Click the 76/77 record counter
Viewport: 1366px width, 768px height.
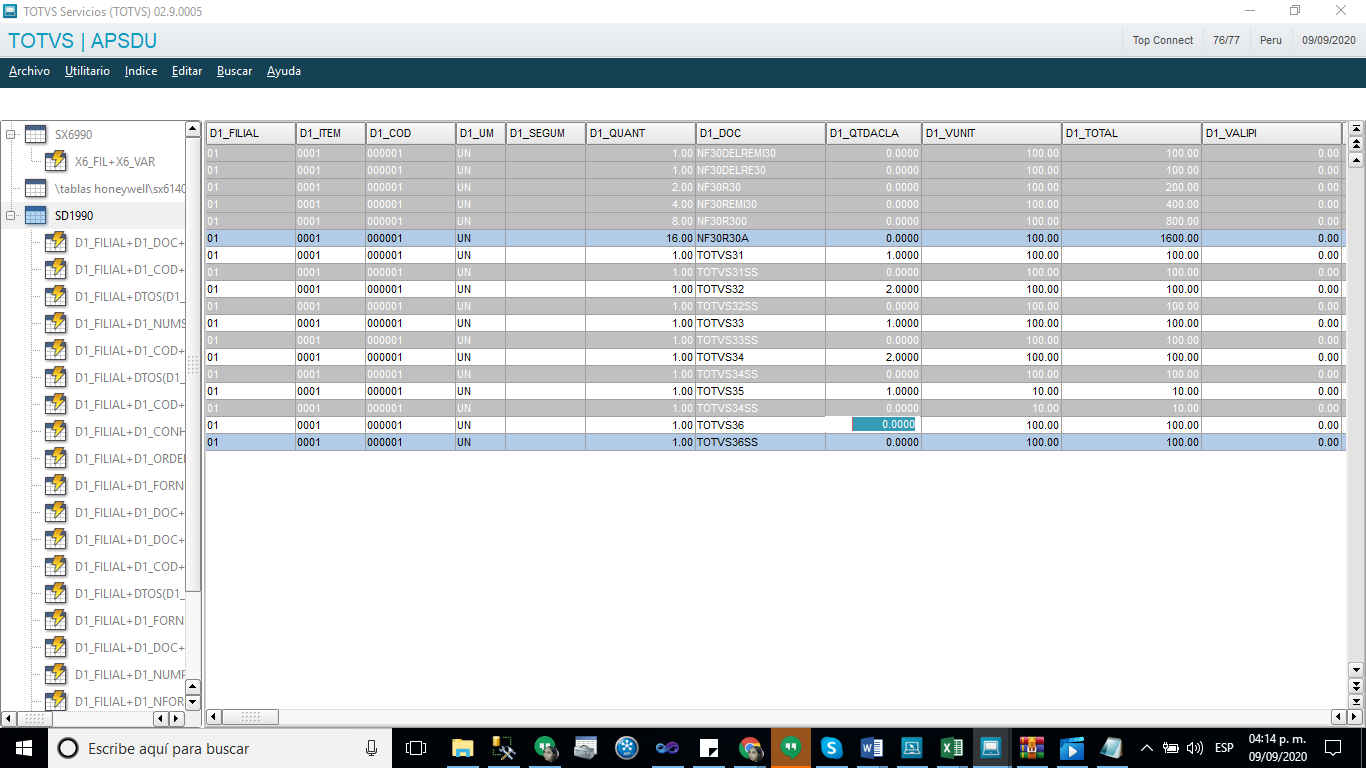pos(1226,40)
